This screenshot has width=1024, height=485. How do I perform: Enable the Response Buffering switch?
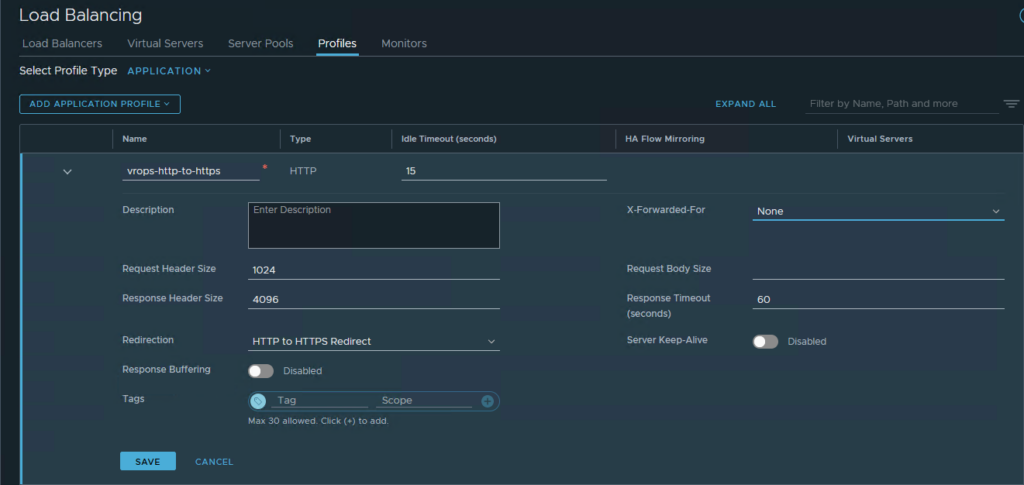point(261,371)
